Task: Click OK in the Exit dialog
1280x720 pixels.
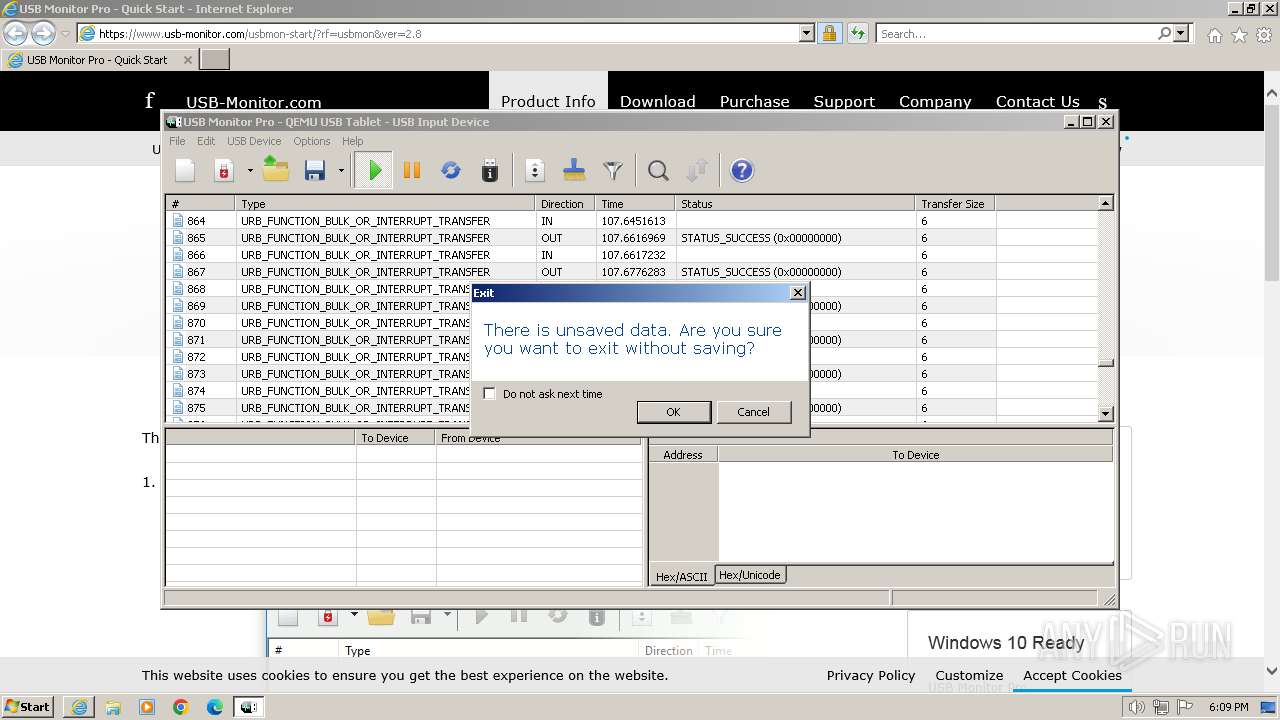Action: click(x=673, y=412)
